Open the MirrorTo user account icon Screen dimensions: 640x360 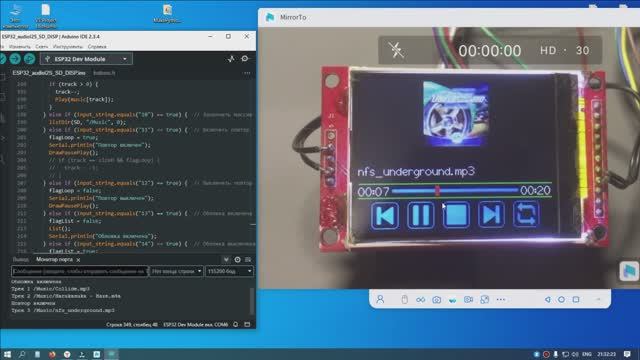tap(380, 300)
